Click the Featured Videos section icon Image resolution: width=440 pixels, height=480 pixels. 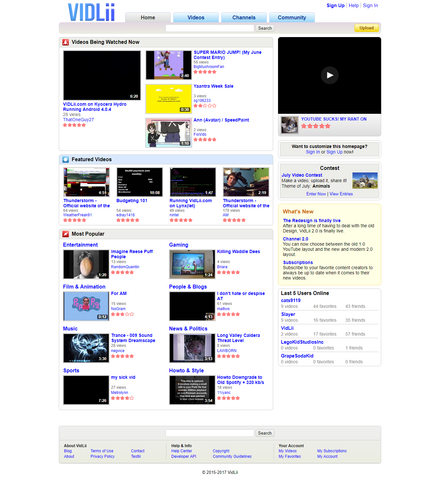tap(66, 160)
